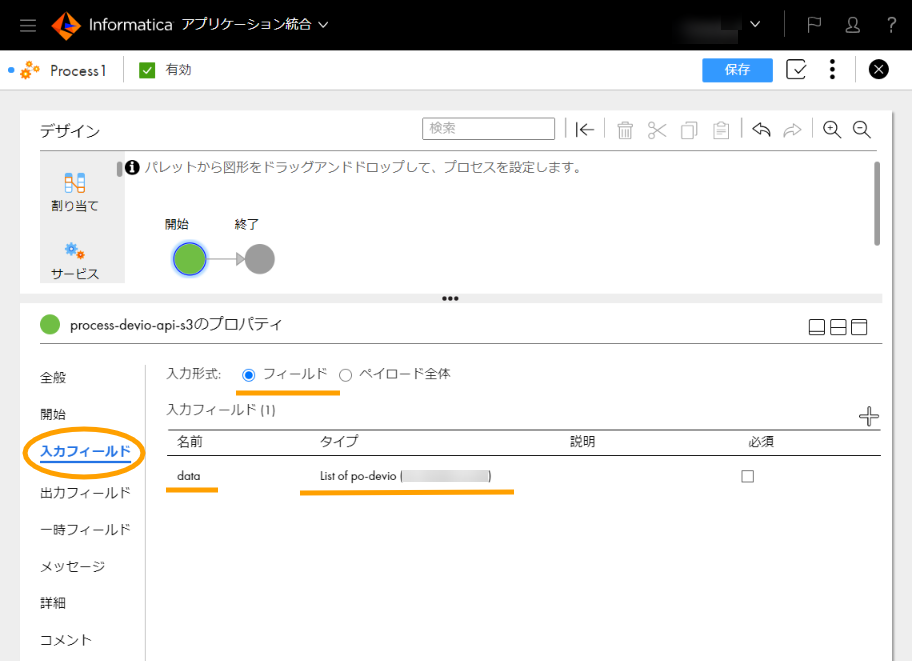Undo the last design change
Viewport: 912px width, 661px height.
761,128
